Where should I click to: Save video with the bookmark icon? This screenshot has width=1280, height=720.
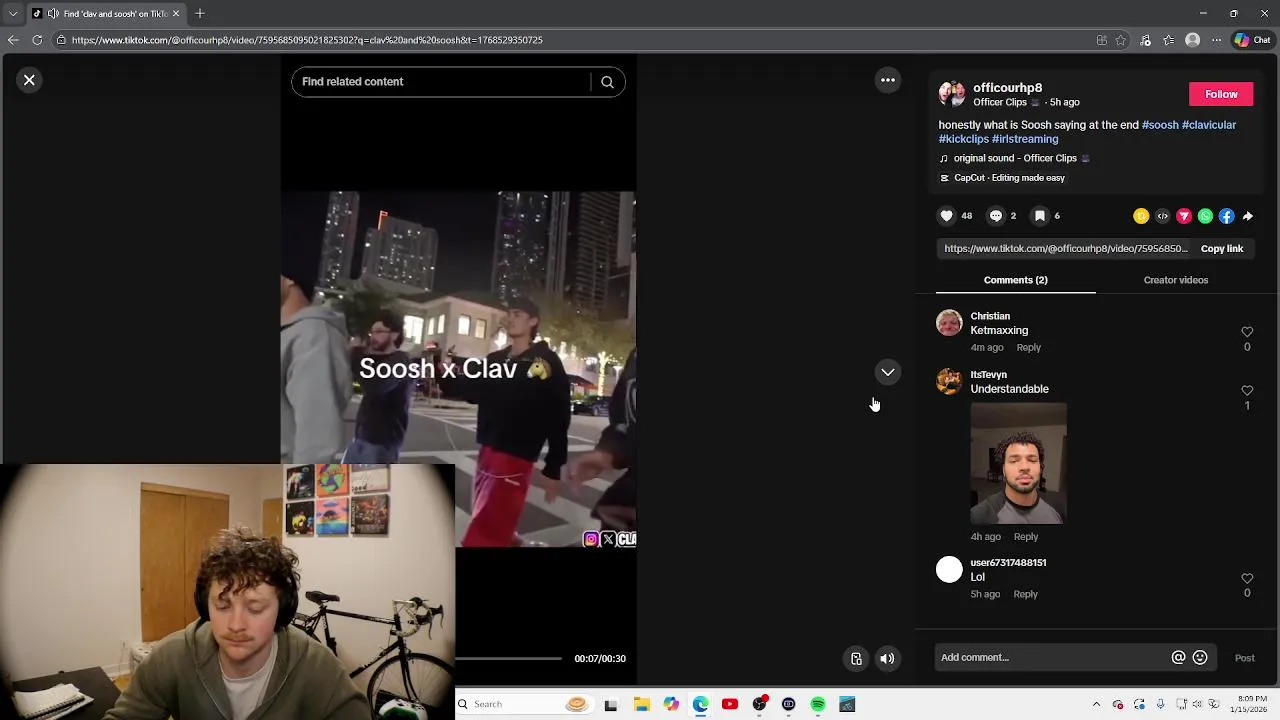tap(1040, 216)
